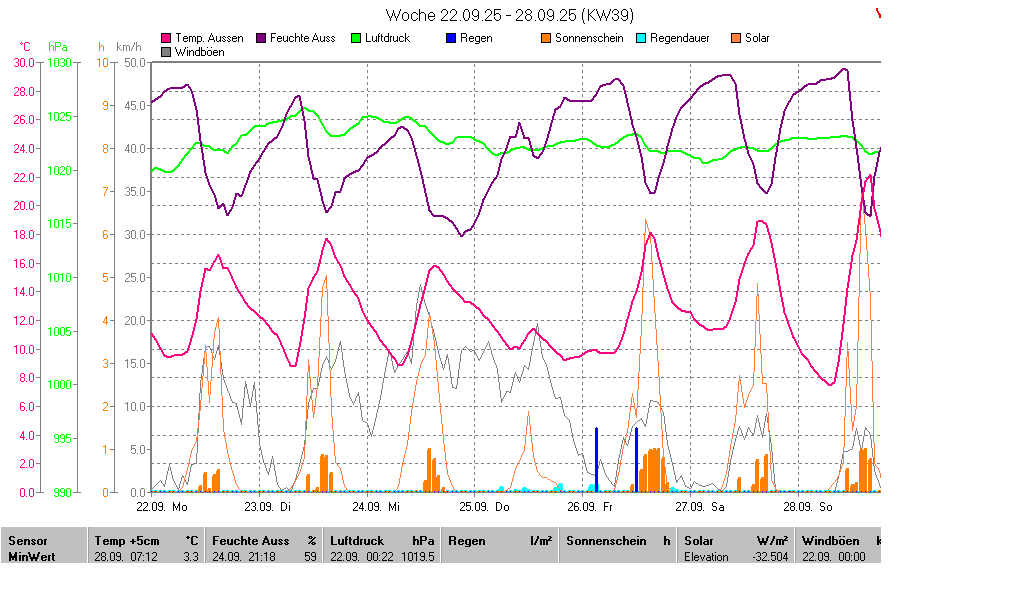
Task: Click the cyan Regendauer legend swatch
Action: (640, 38)
